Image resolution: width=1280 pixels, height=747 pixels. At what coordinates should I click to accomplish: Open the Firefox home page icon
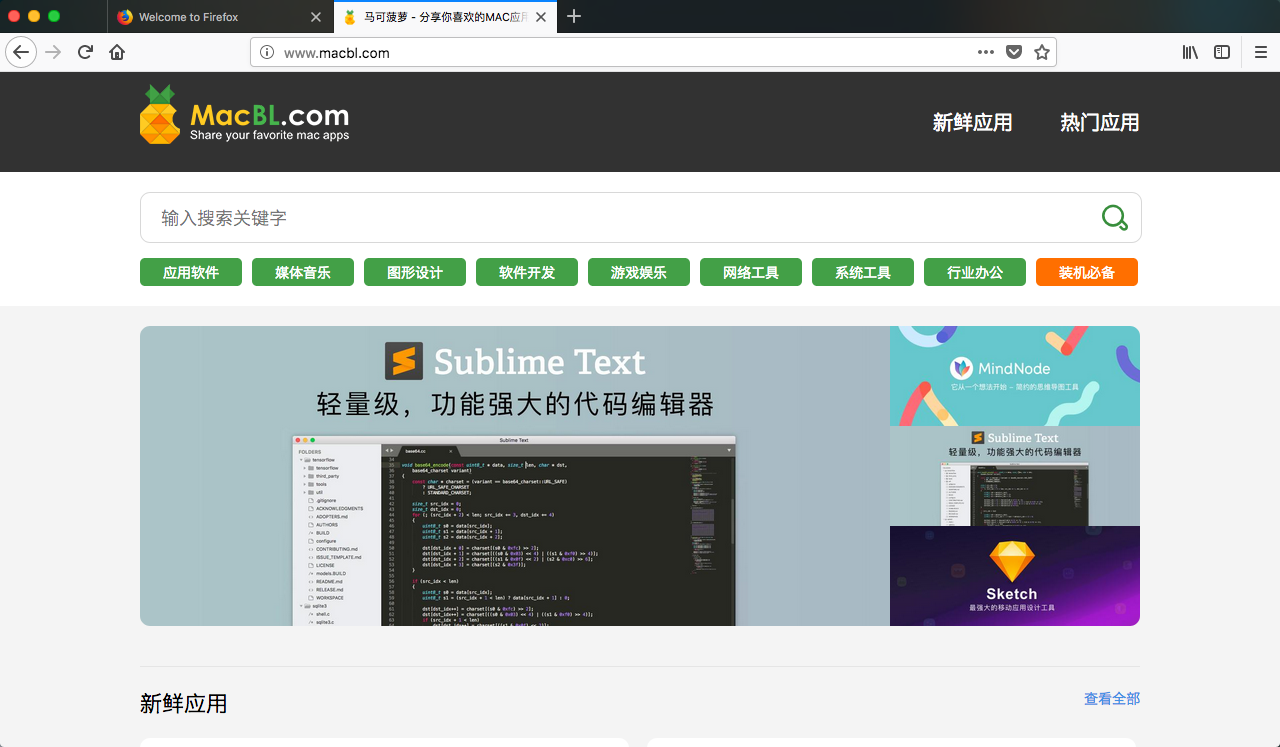click(x=117, y=52)
